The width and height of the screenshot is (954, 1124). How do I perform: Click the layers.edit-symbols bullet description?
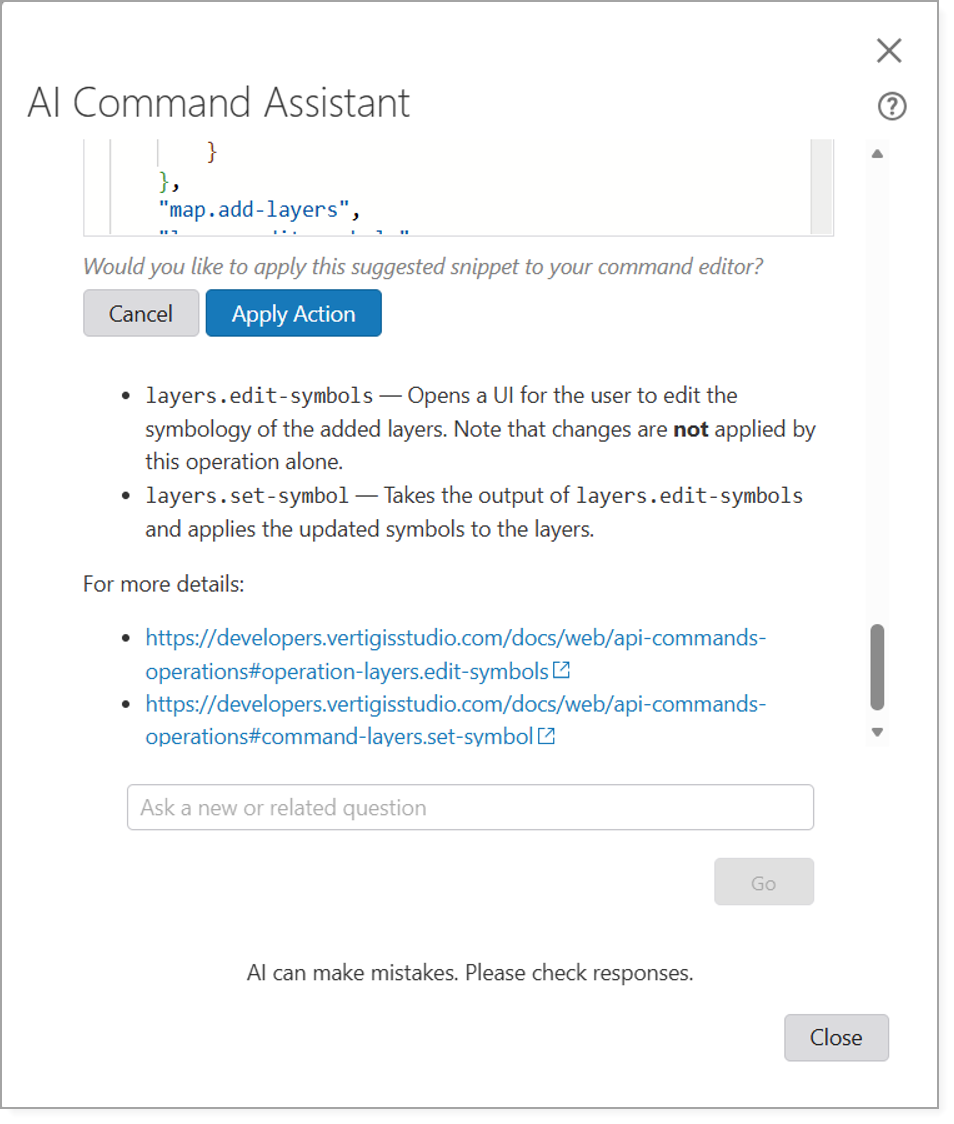(480, 429)
